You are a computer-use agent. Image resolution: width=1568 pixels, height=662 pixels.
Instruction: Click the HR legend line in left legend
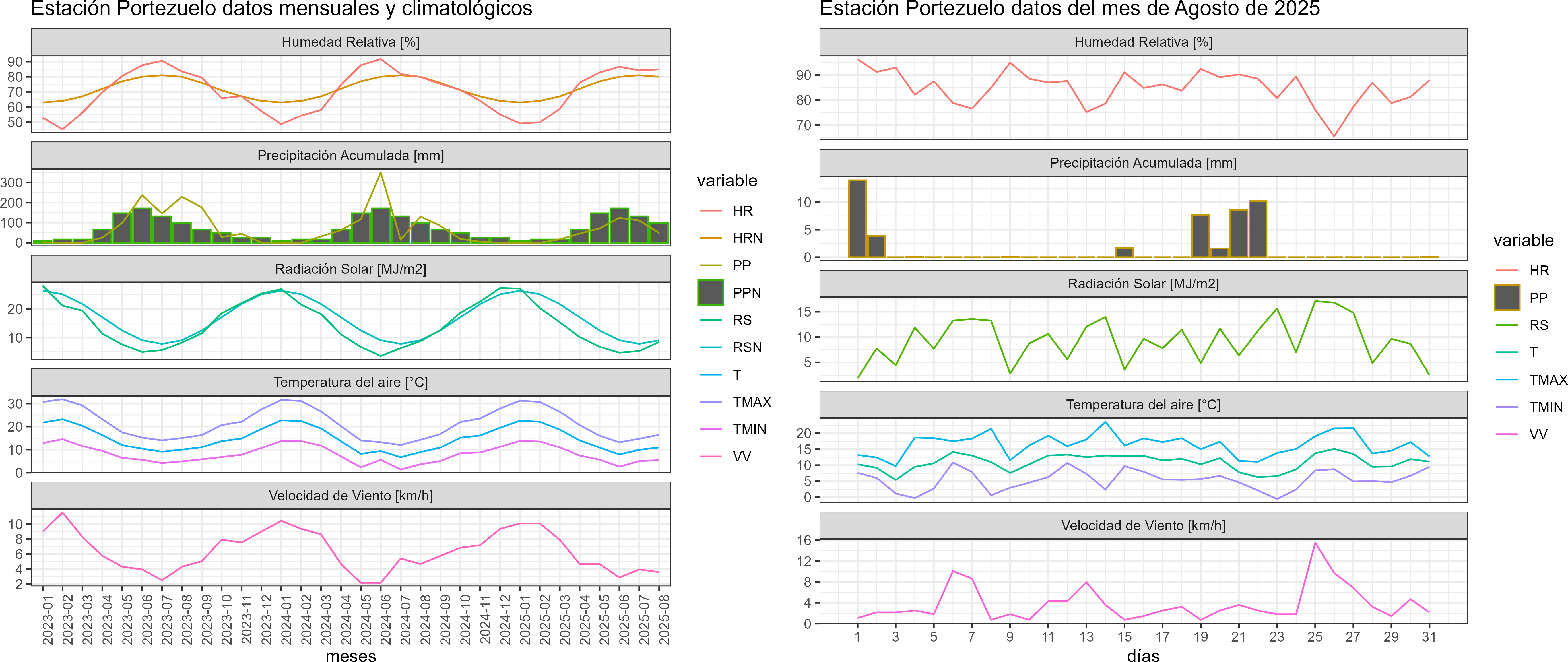[710, 211]
